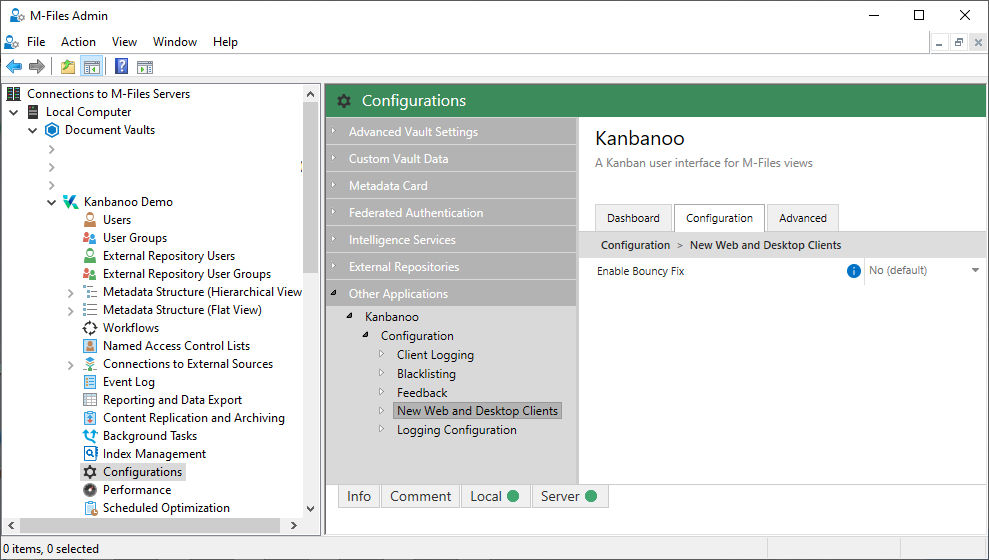Screen dimensions: 989x560
Task: Open the Enable Bouncy Fix value dropdown
Action: pyautogui.click(x=975, y=271)
